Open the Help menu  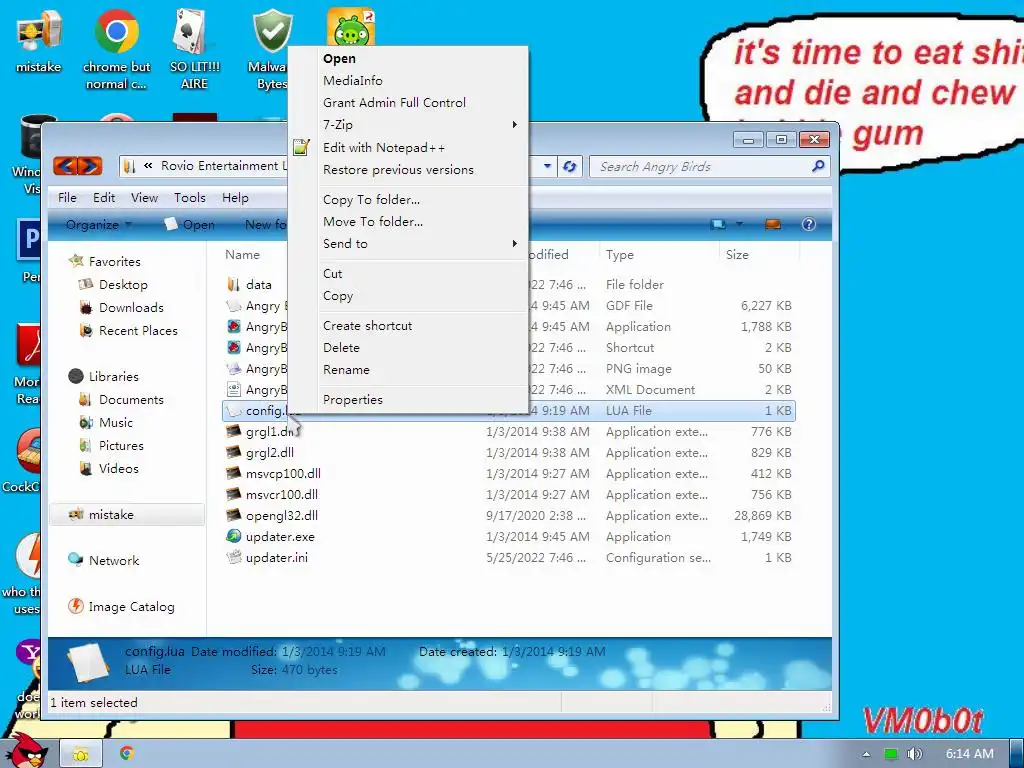[235, 198]
